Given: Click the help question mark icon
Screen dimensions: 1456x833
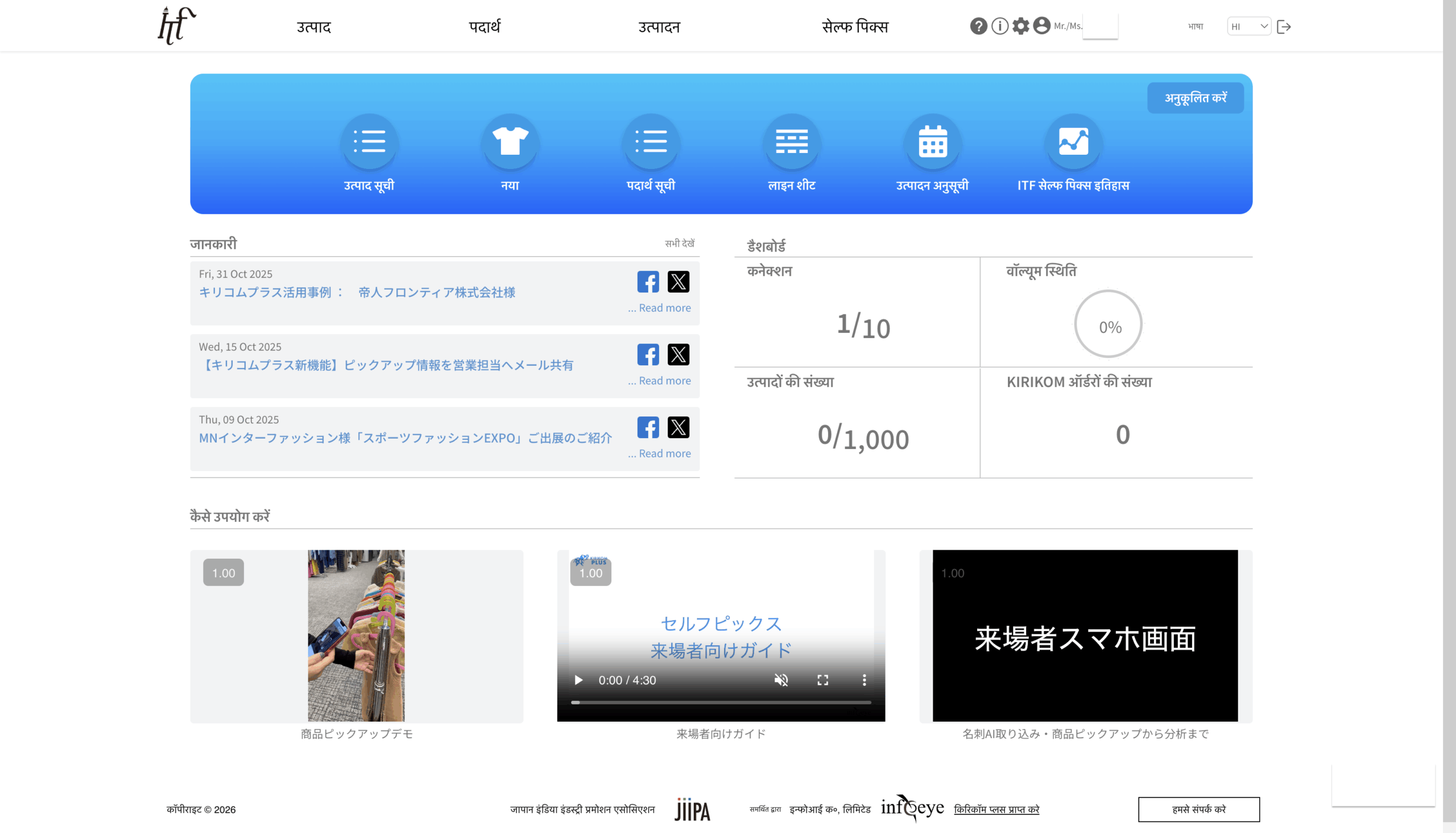Looking at the screenshot, I should [978, 26].
